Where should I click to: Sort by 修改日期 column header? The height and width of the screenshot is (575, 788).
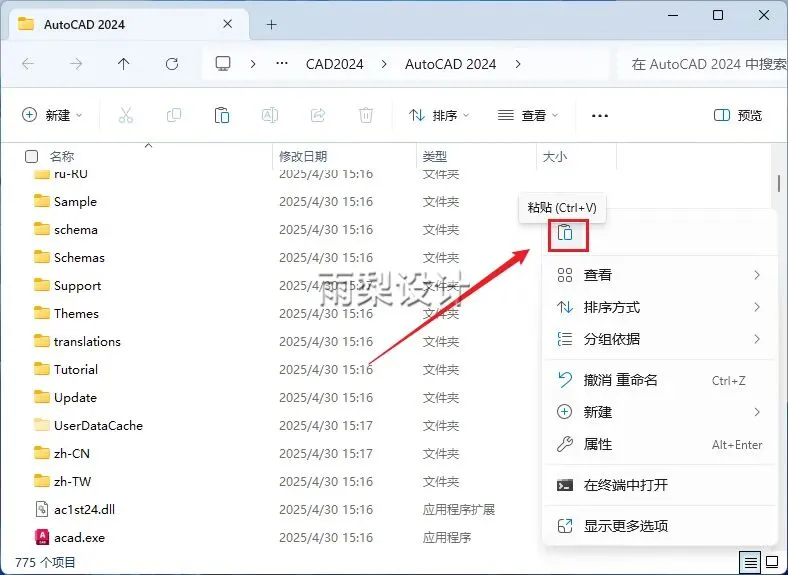[303, 156]
